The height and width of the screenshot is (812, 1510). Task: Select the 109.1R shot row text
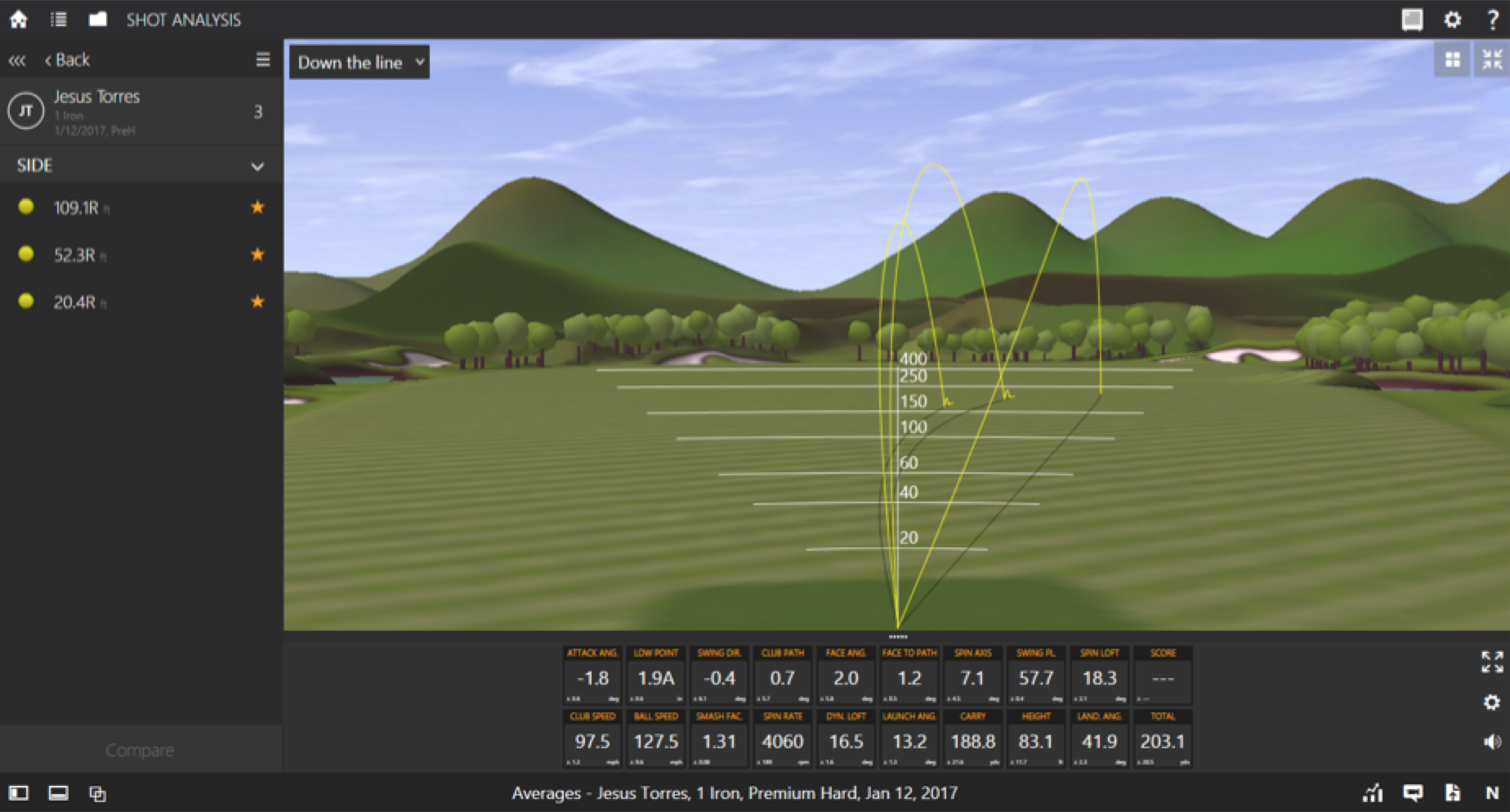[76, 208]
